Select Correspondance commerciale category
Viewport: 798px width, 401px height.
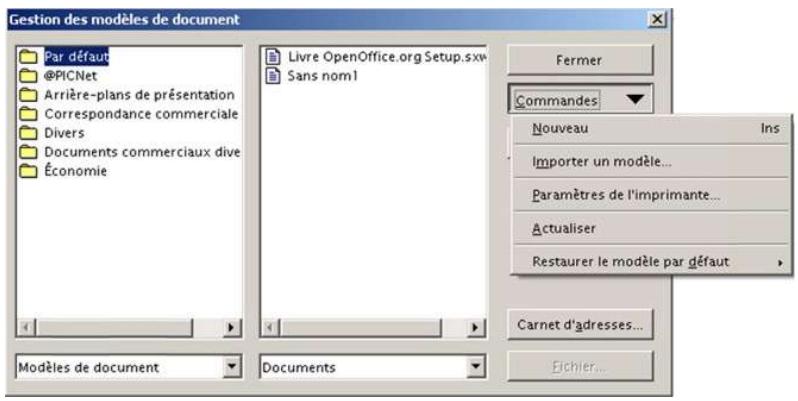[141, 114]
